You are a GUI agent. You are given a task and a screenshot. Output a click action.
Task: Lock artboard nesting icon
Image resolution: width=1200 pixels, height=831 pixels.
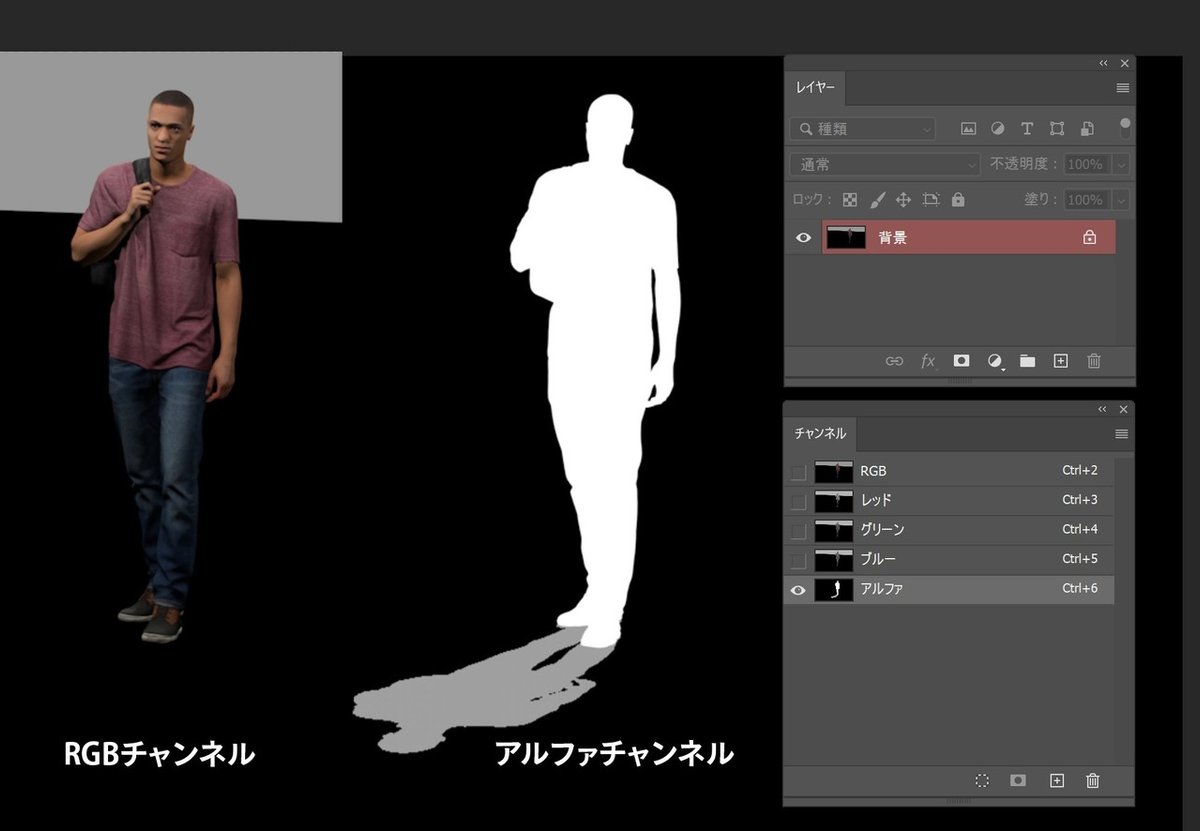click(931, 200)
